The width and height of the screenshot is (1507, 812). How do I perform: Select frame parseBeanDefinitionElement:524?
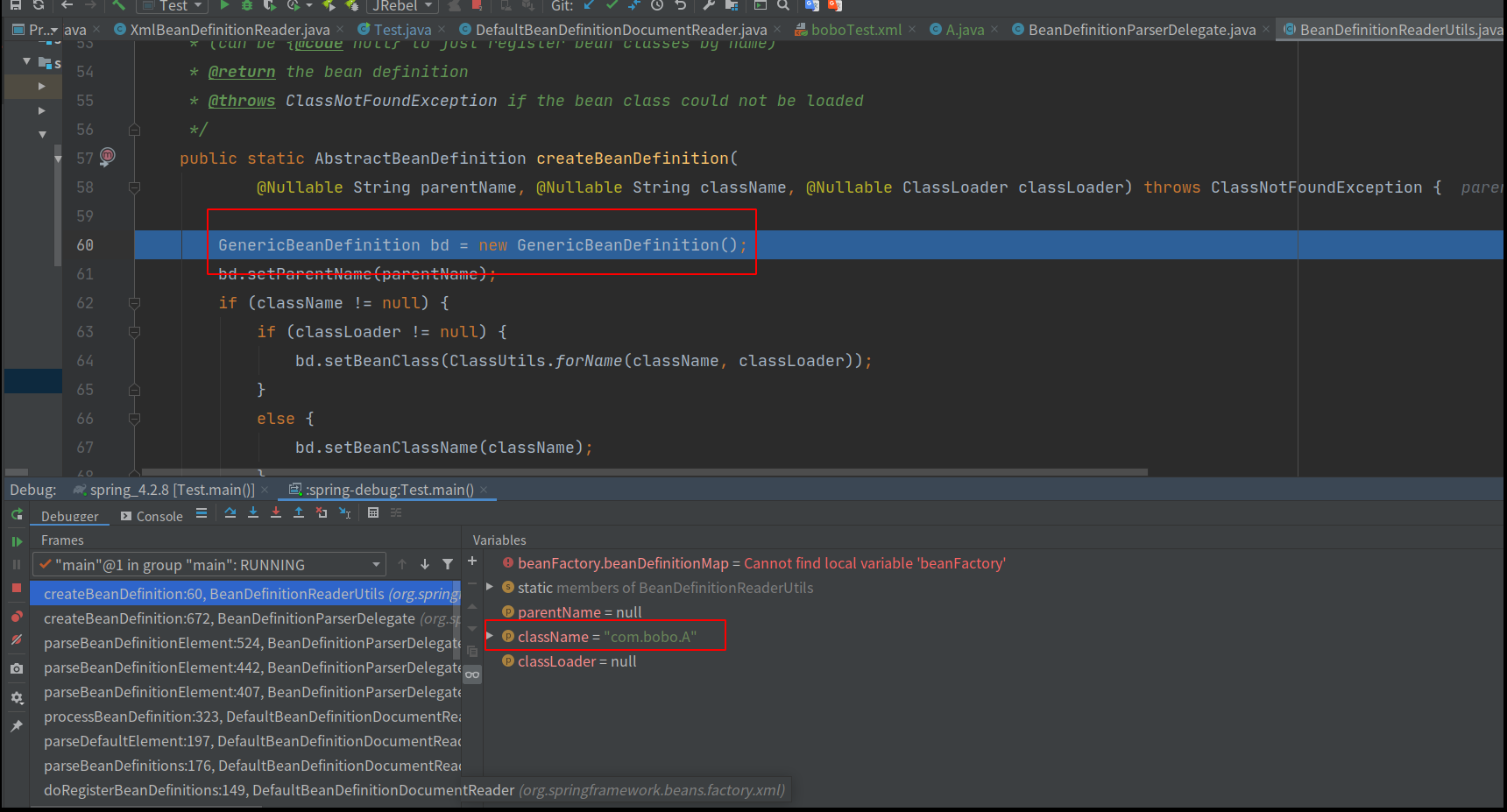click(246, 643)
